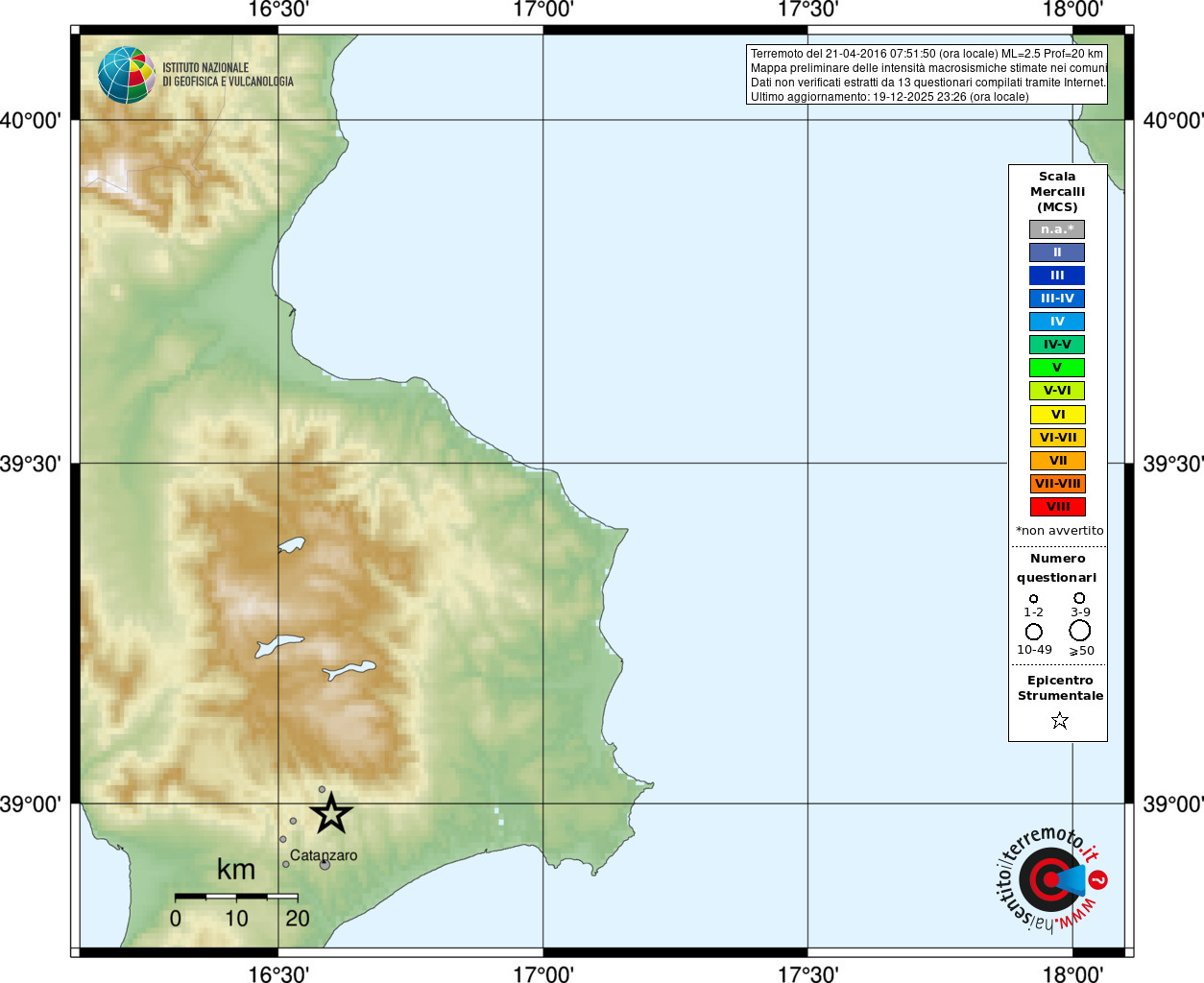Click the top 17°00' longitude label
The image size is (1204, 983).
tap(543, 10)
